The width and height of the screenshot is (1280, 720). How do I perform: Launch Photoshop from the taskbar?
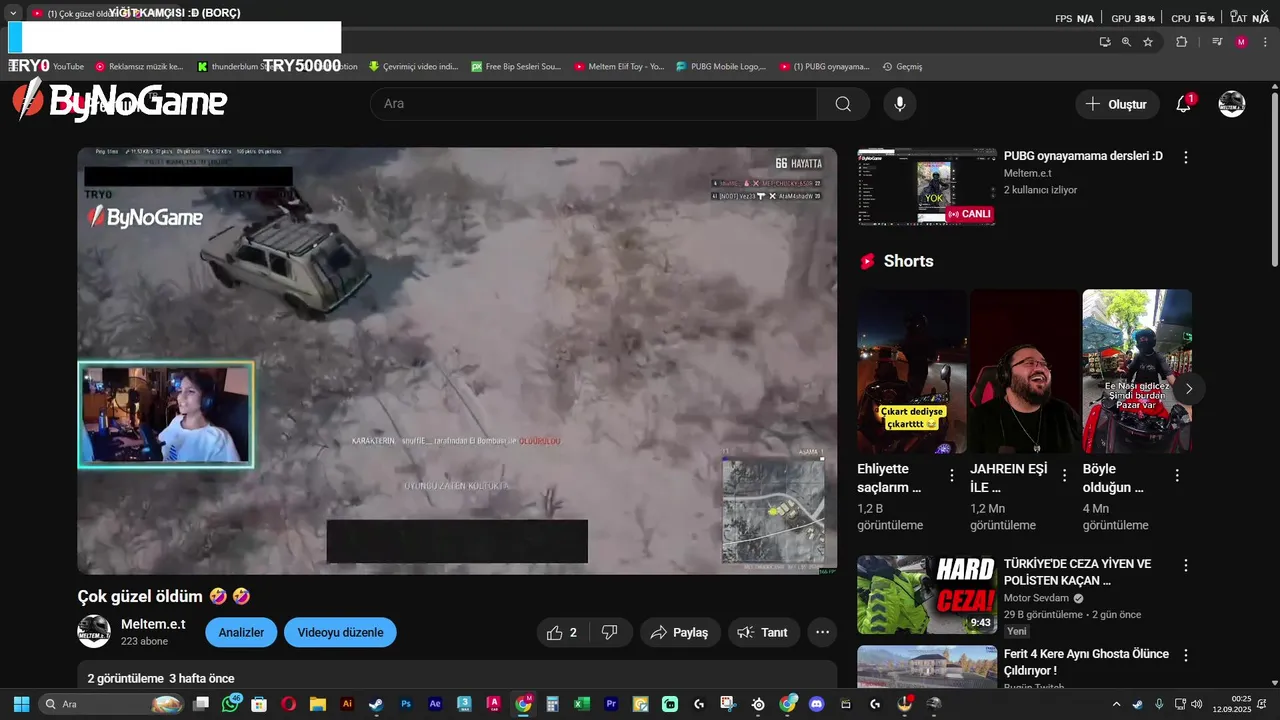[406, 704]
